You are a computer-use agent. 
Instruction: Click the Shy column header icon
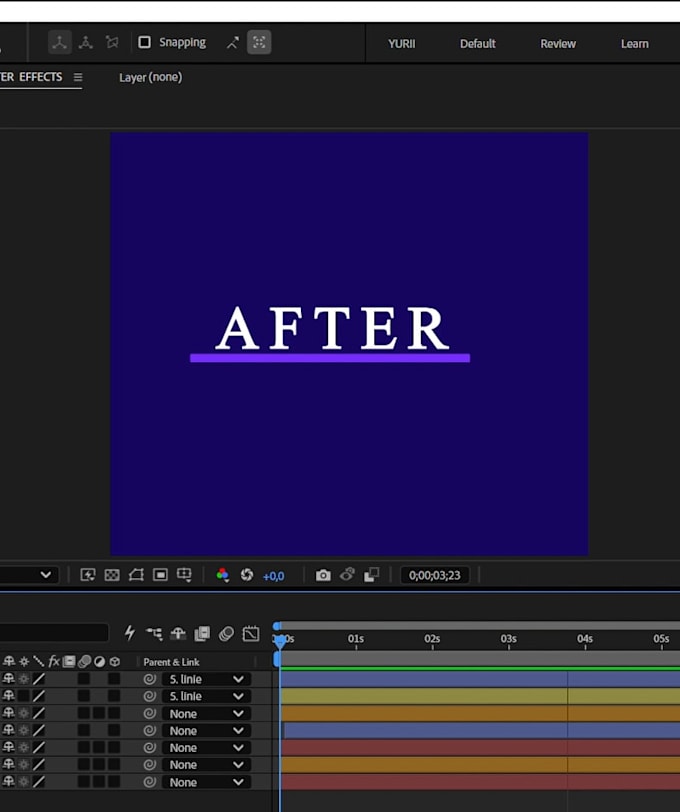point(9,661)
